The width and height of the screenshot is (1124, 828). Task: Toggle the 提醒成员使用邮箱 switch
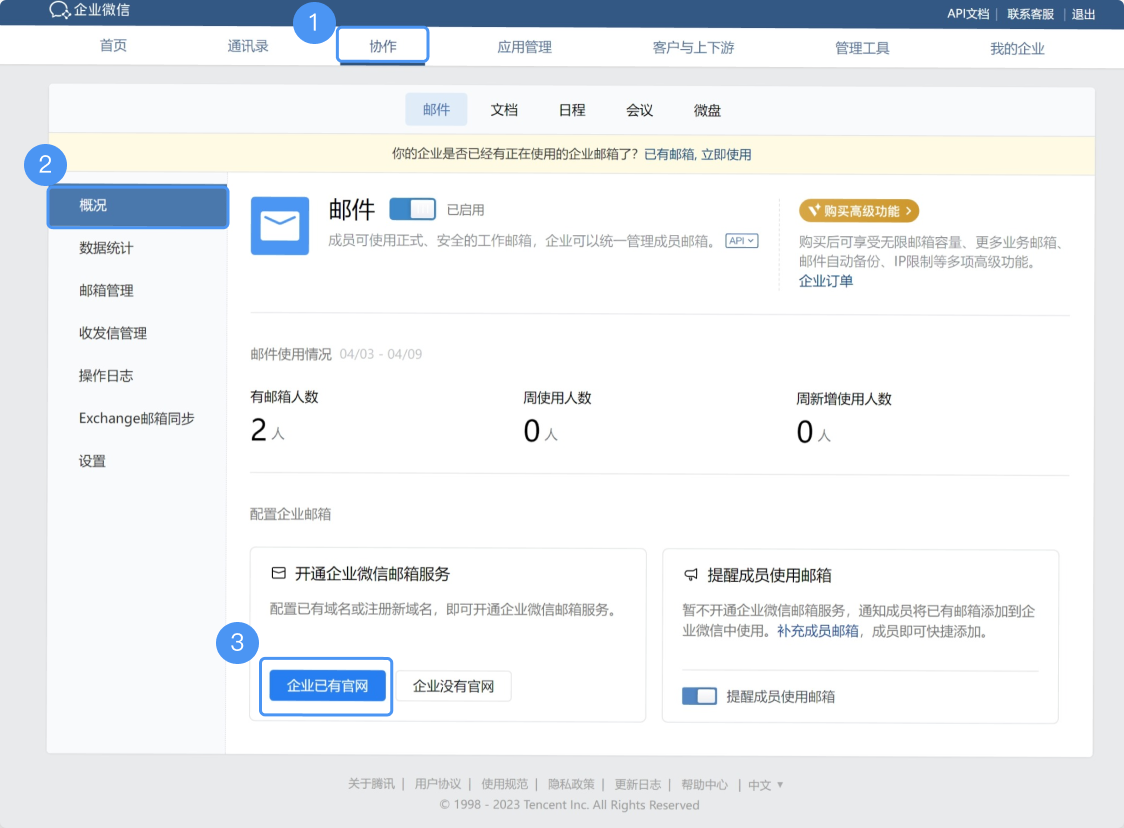coord(699,695)
